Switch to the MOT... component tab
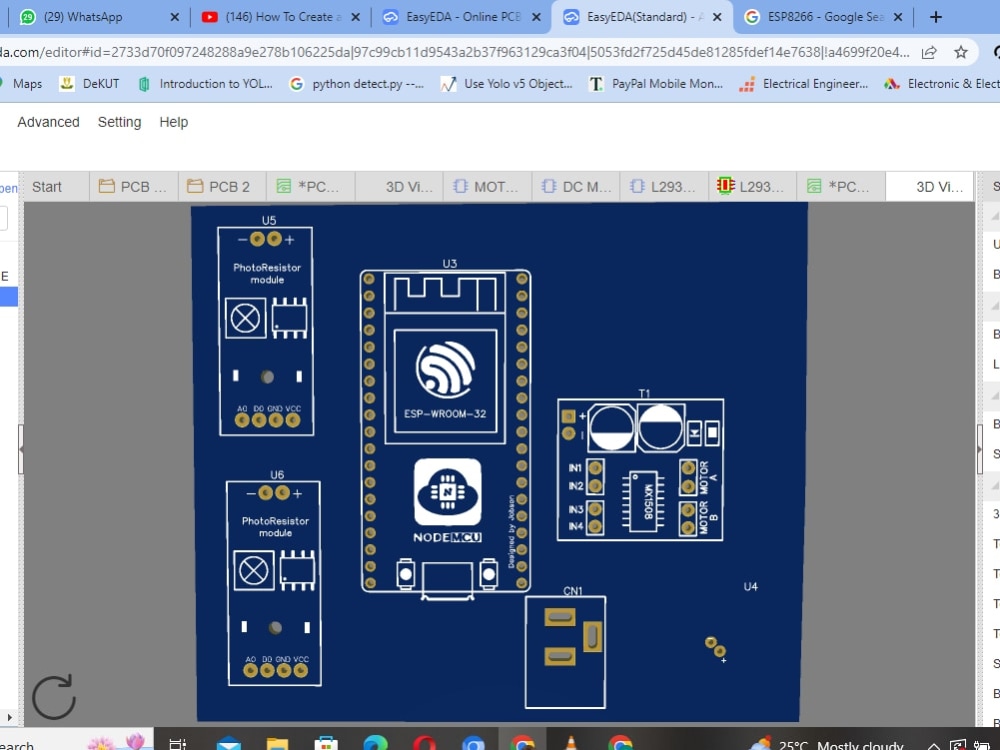This screenshot has width=1000, height=750. (x=487, y=187)
